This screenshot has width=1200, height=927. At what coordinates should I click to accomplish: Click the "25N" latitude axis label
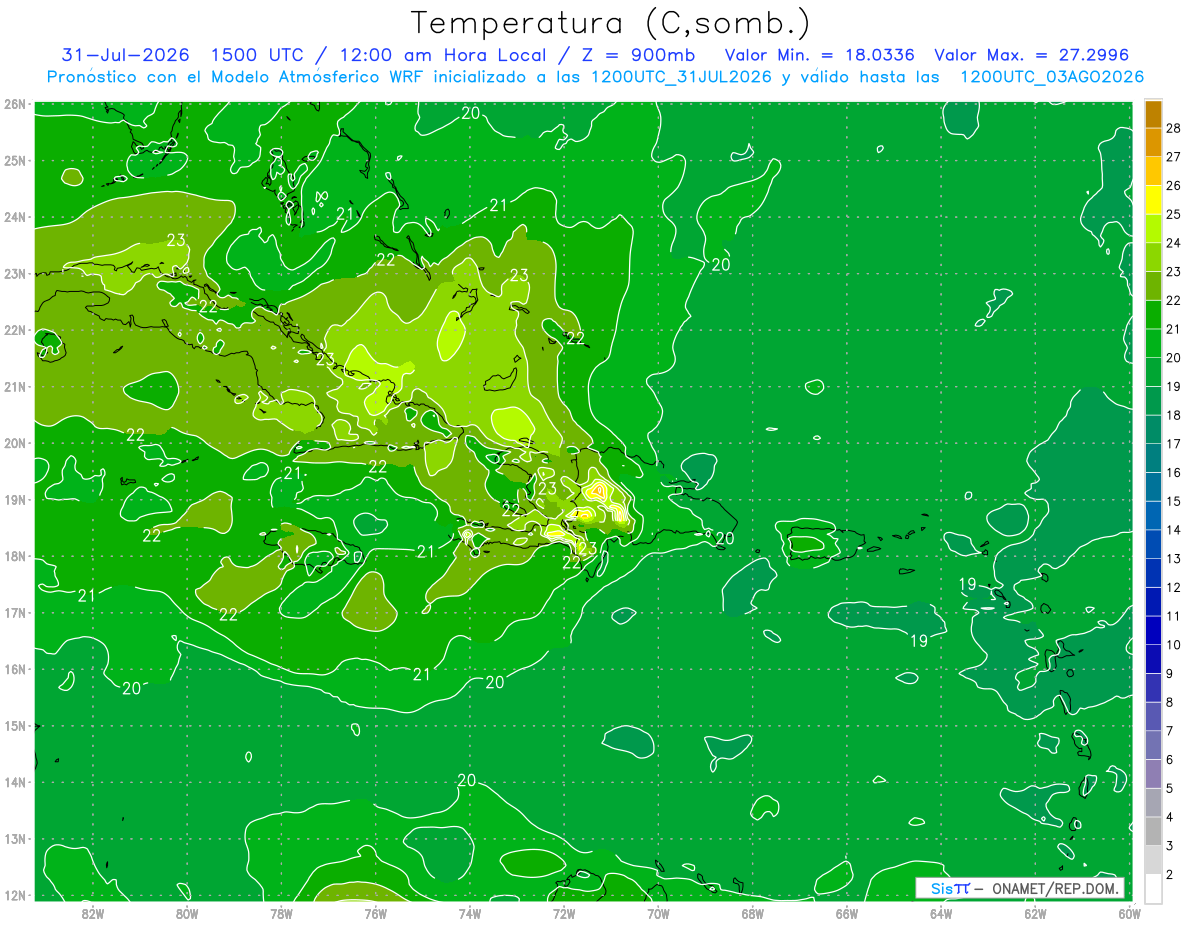click(x=15, y=161)
